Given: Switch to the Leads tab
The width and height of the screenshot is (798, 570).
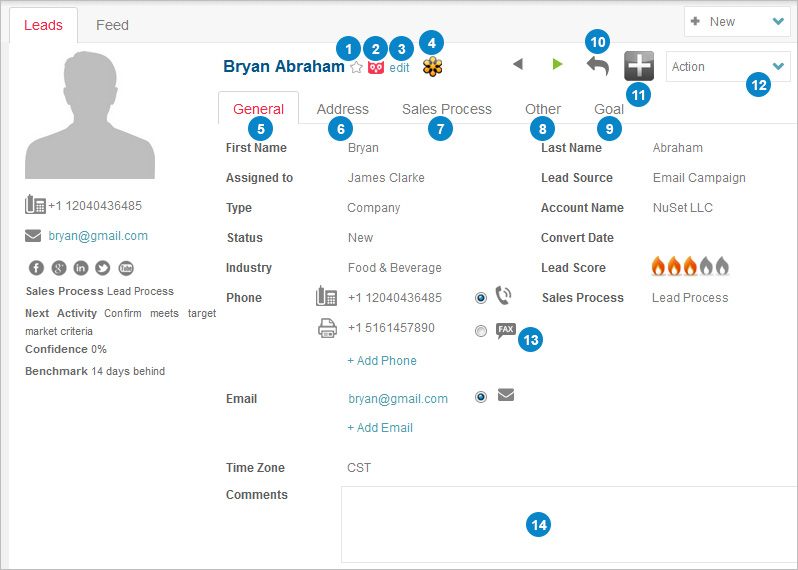Looking at the screenshot, I should click(43, 25).
